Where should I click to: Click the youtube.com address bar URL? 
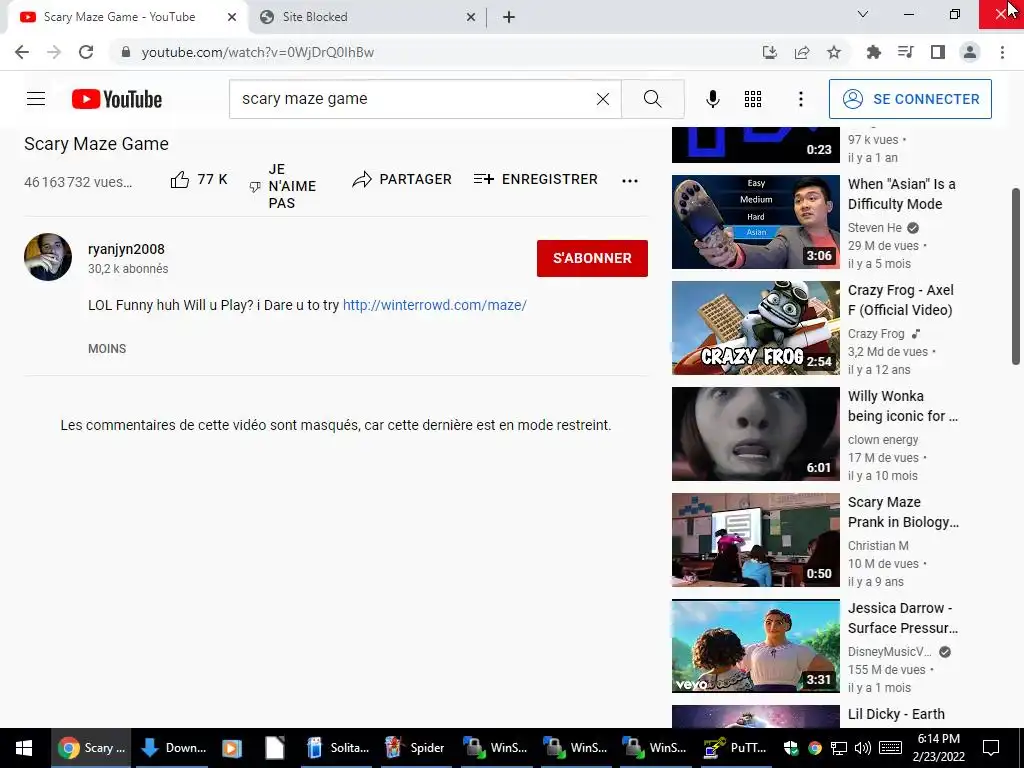point(258,52)
